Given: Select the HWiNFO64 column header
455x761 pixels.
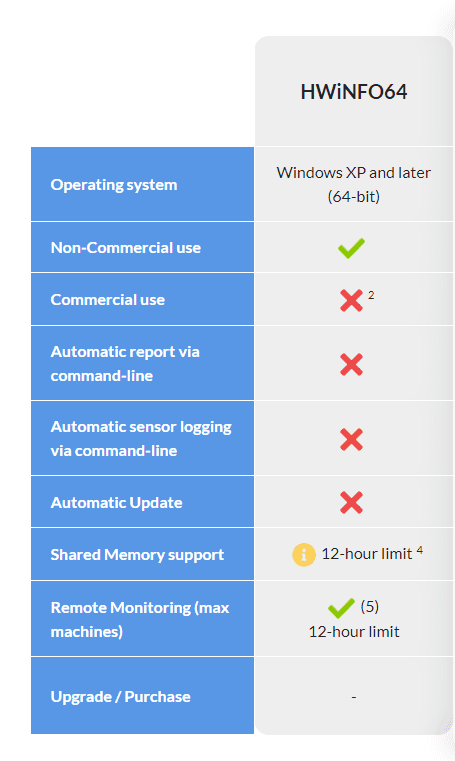Looking at the screenshot, I should coord(354,92).
